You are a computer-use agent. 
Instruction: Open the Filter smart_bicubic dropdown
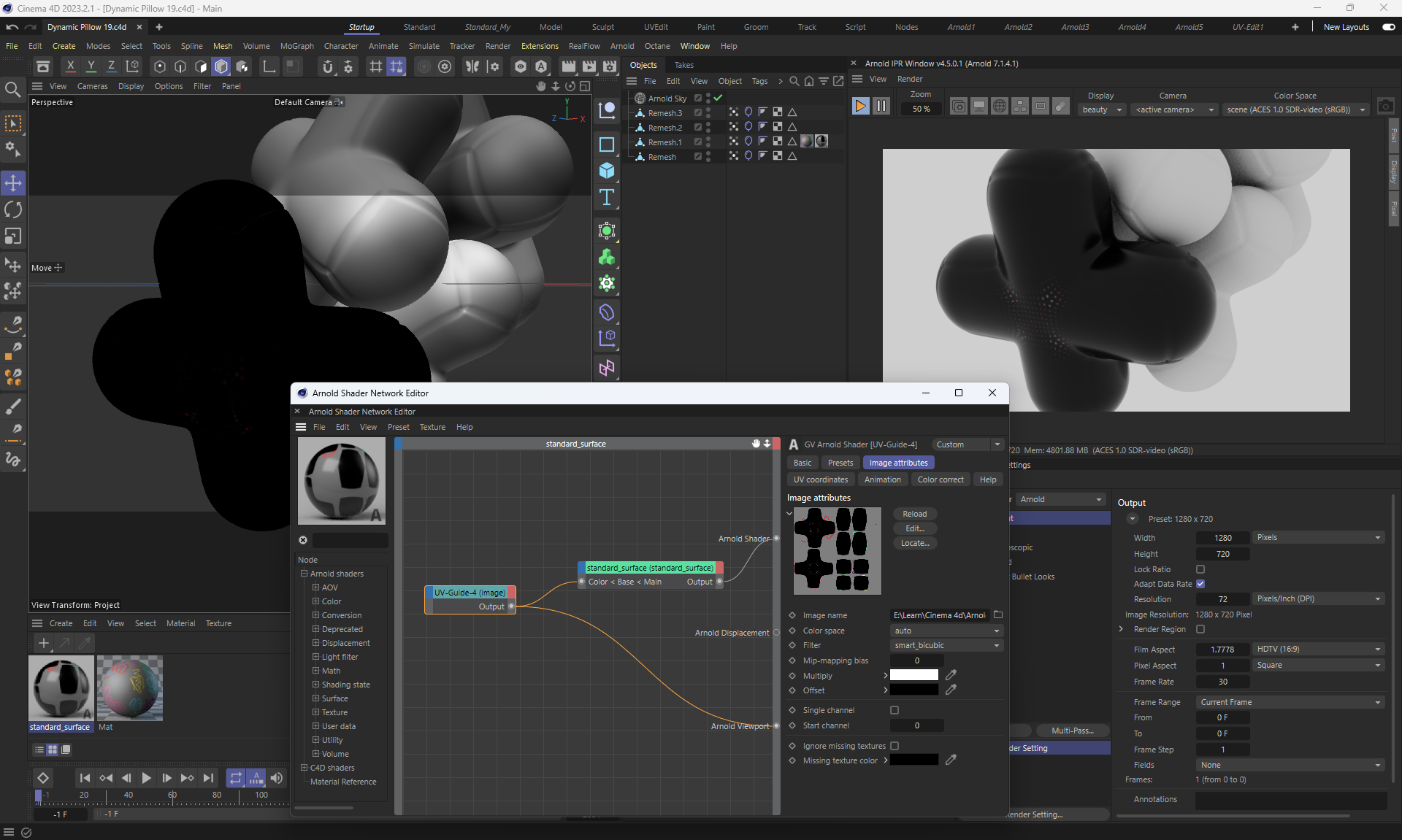(946, 645)
